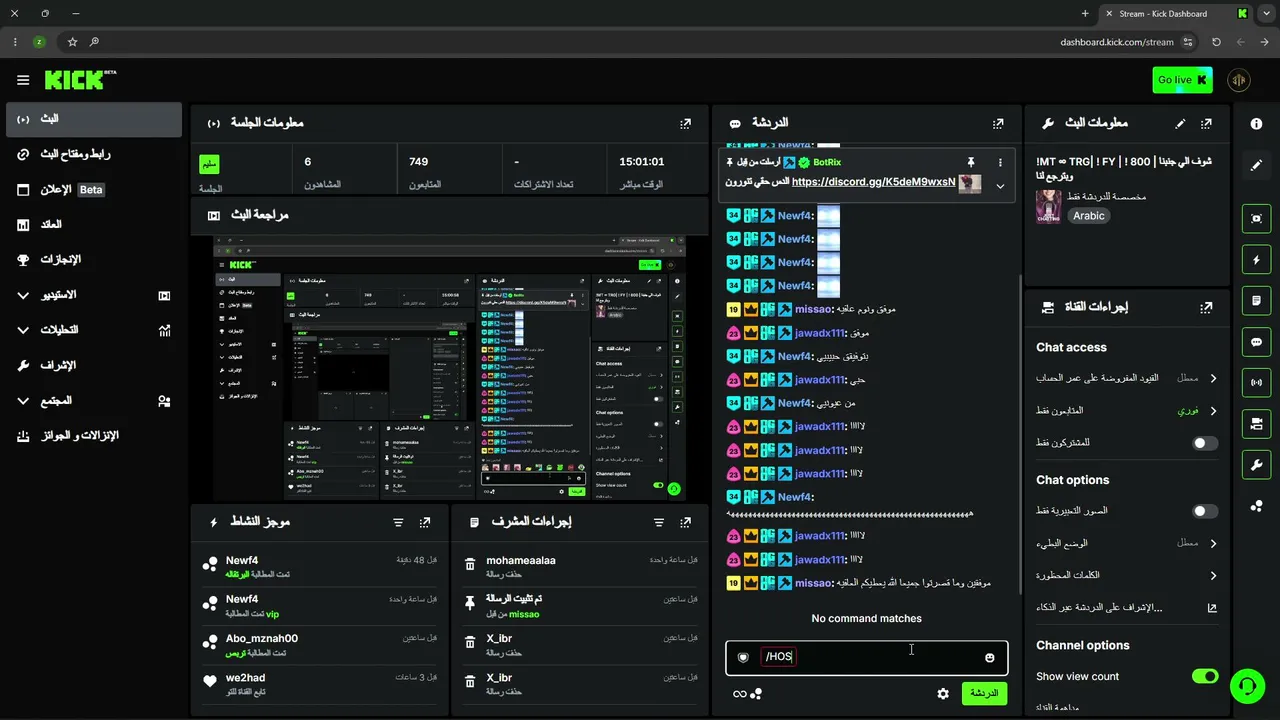Click the Go live button
The width and height of the screenshot is (1280, 720).
[x=1182, y=80]
